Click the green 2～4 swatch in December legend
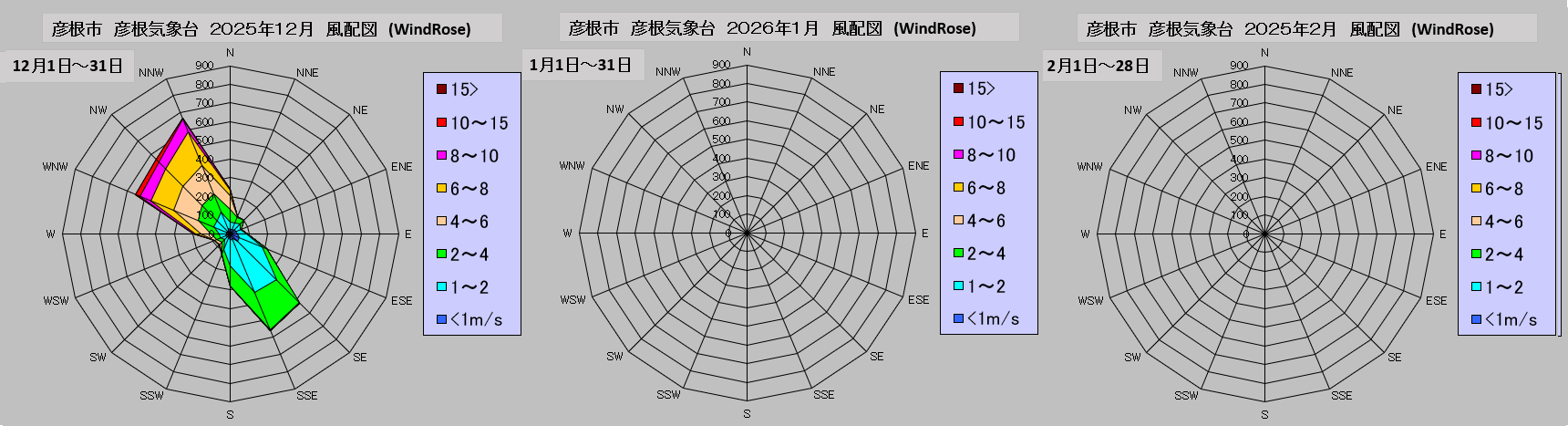The height and width of the screenshot is (426, 1568). point(441,255)
